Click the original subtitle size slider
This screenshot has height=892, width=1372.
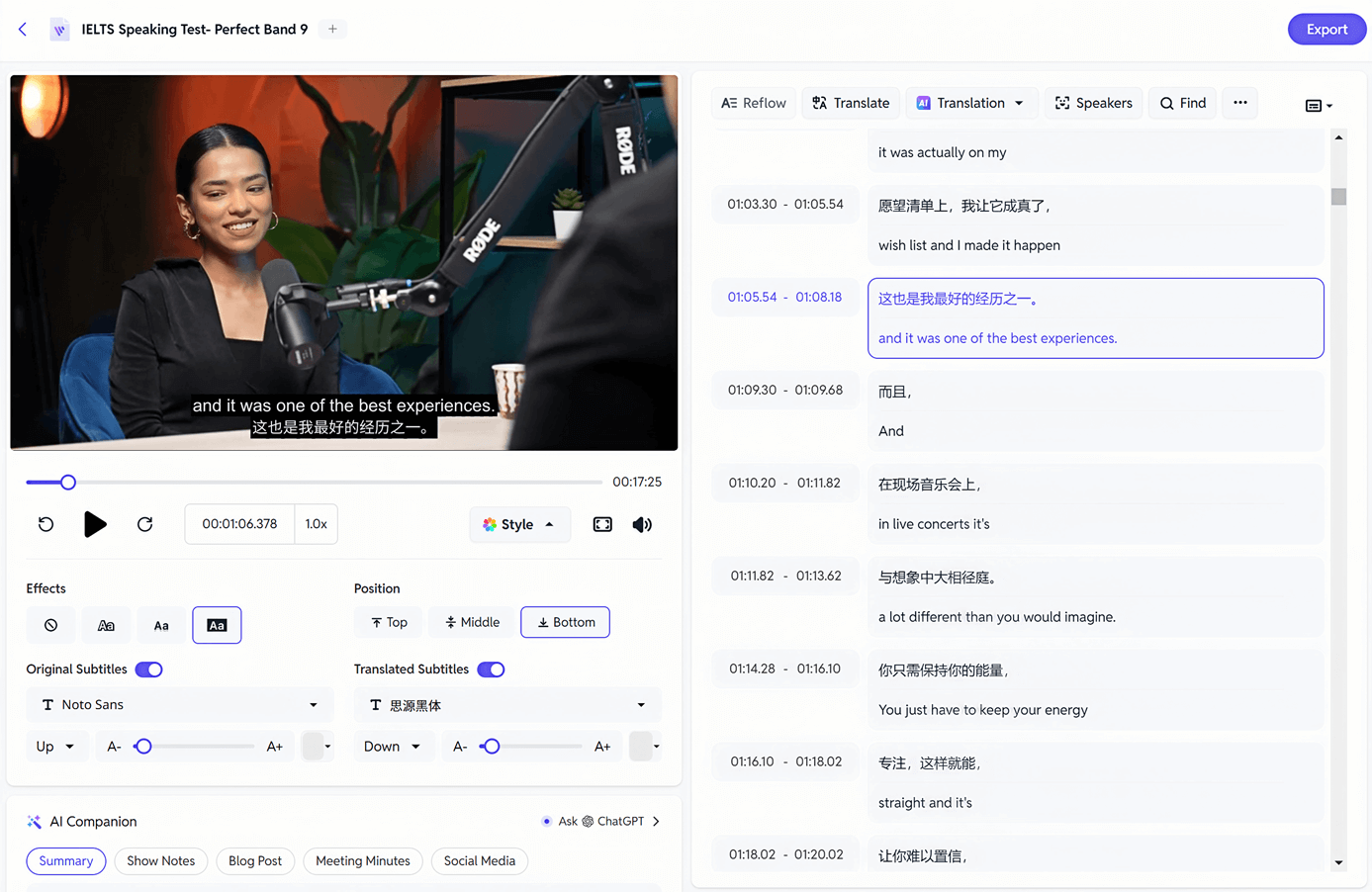click(x=193, y=747)
